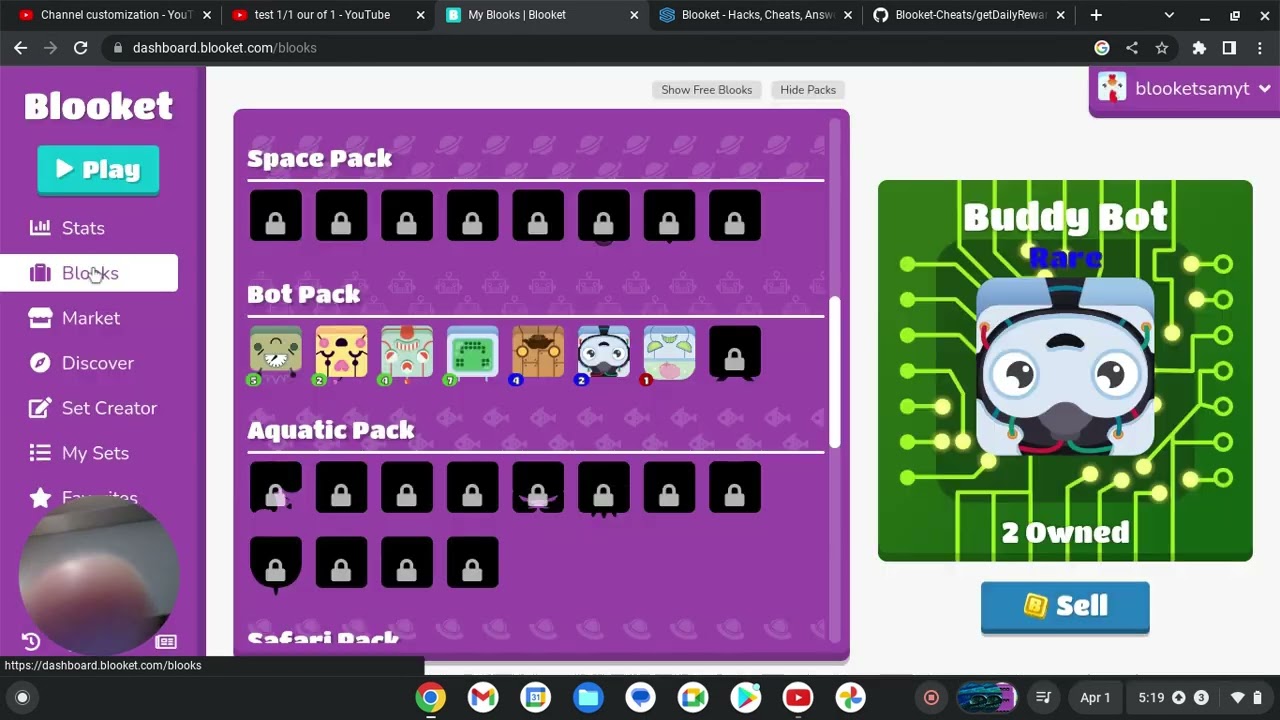
Task: Open the Files app from the shelf
Action: point(588,697)
